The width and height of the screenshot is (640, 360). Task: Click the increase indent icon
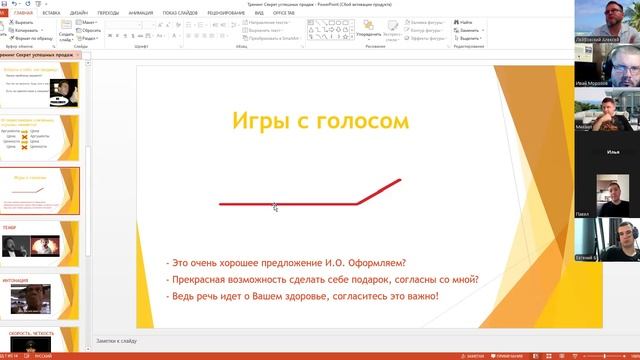(x=223, y=25)
